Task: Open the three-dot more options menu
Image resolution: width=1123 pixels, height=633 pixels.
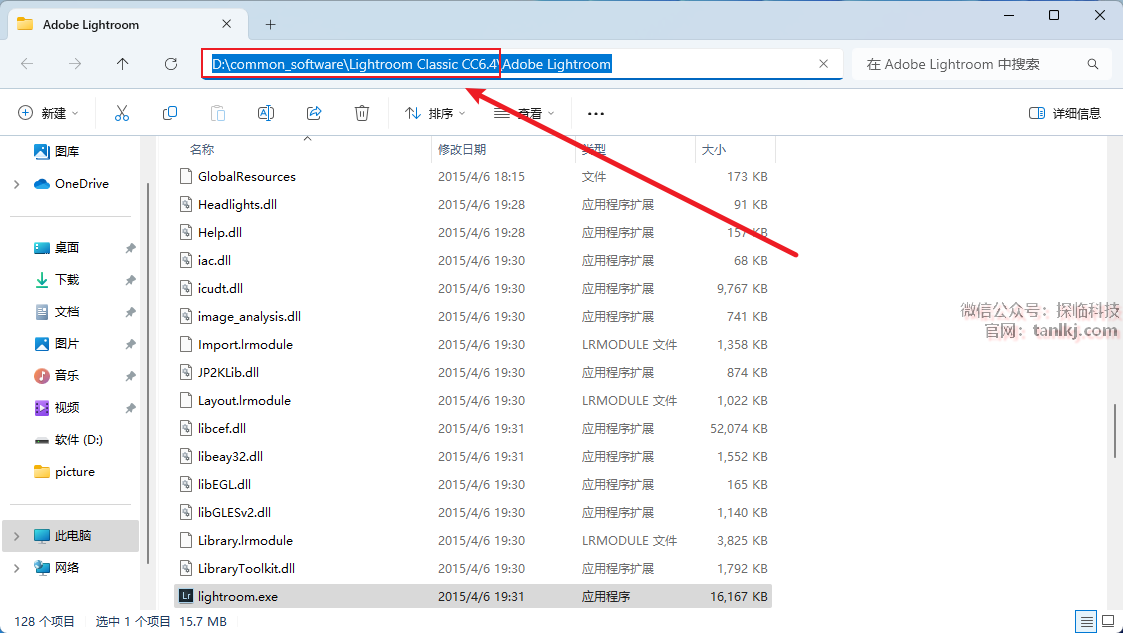Action: coord(596,113)
